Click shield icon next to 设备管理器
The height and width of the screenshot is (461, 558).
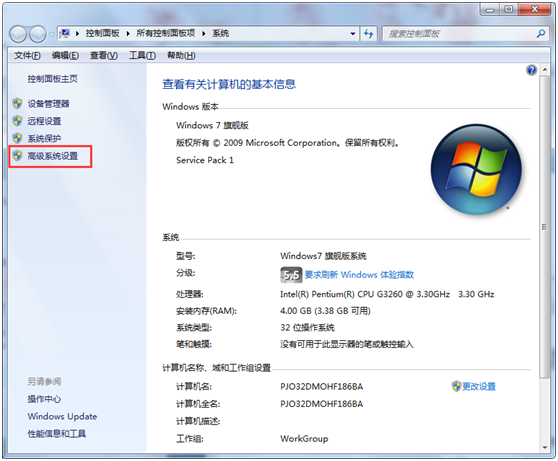[x=17, y=104]
